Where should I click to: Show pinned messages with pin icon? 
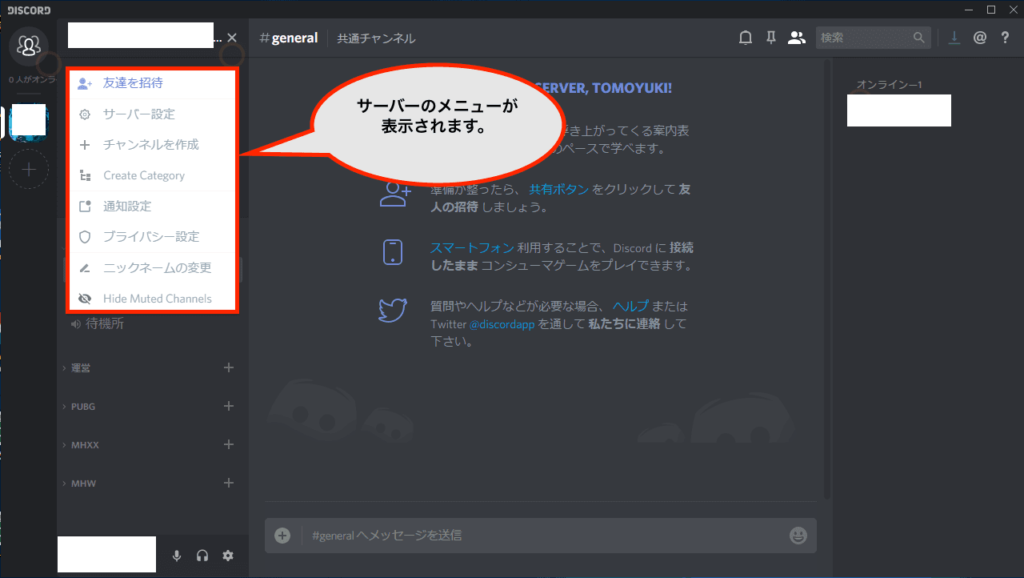tap(770, 38)
